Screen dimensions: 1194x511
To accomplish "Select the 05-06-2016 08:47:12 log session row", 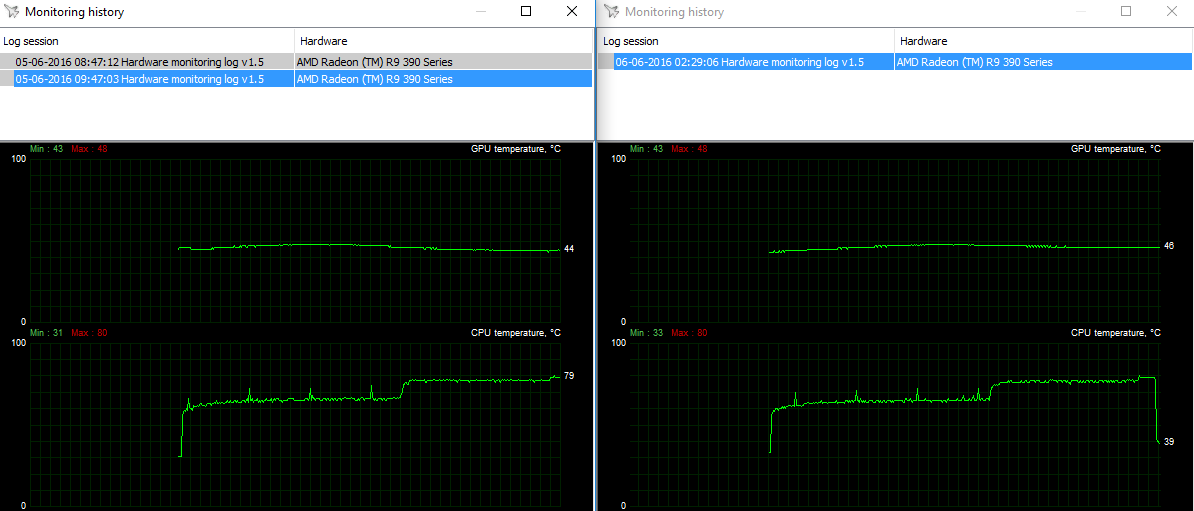I will coord(296,60).
